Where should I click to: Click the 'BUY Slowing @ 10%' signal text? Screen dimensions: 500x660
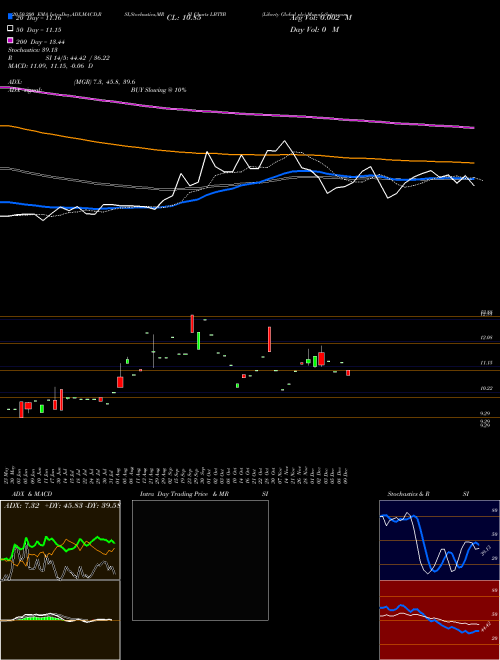pyautogui.click(x=159, y=90)
